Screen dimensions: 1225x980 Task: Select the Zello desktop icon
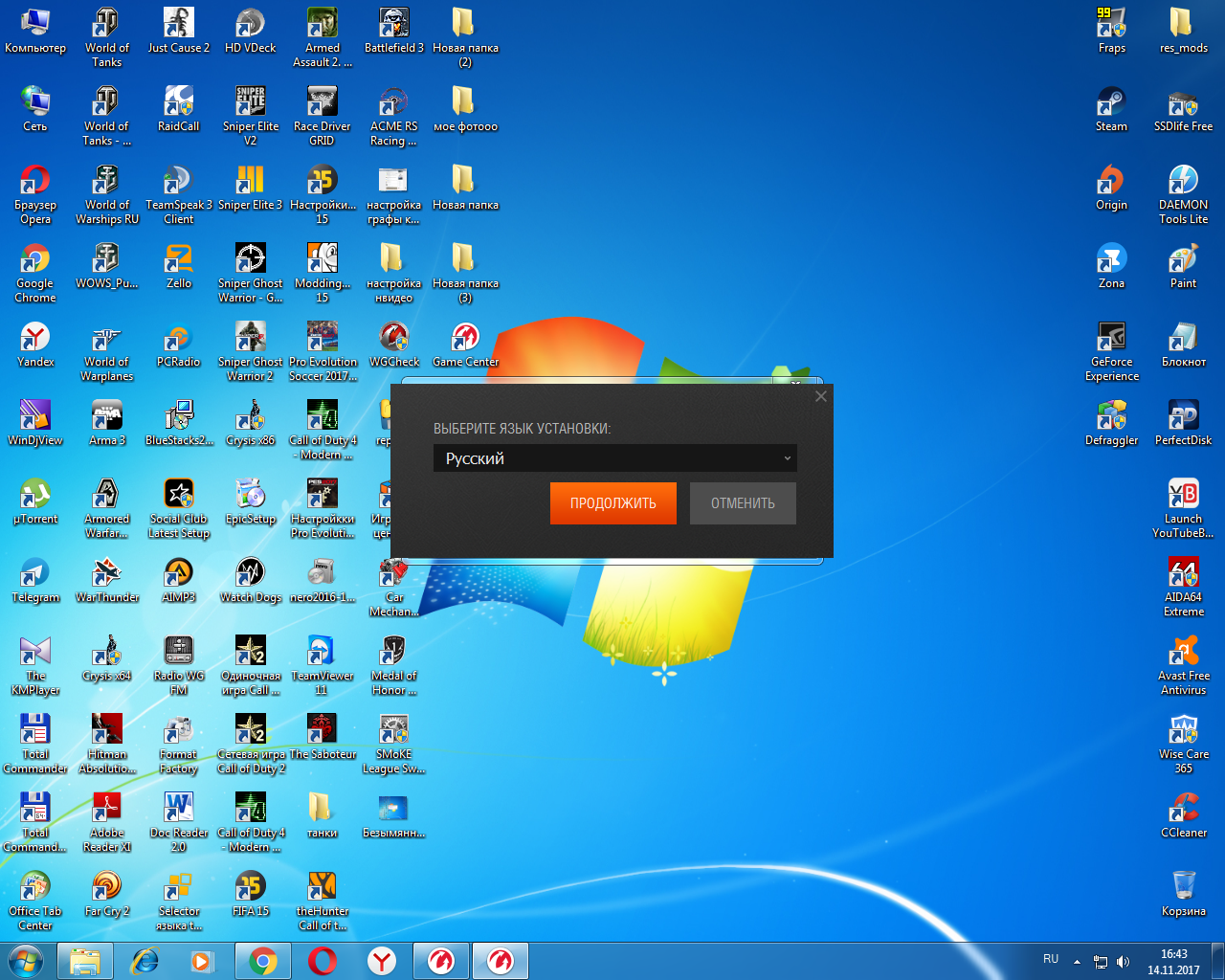(x=179, y=266)
